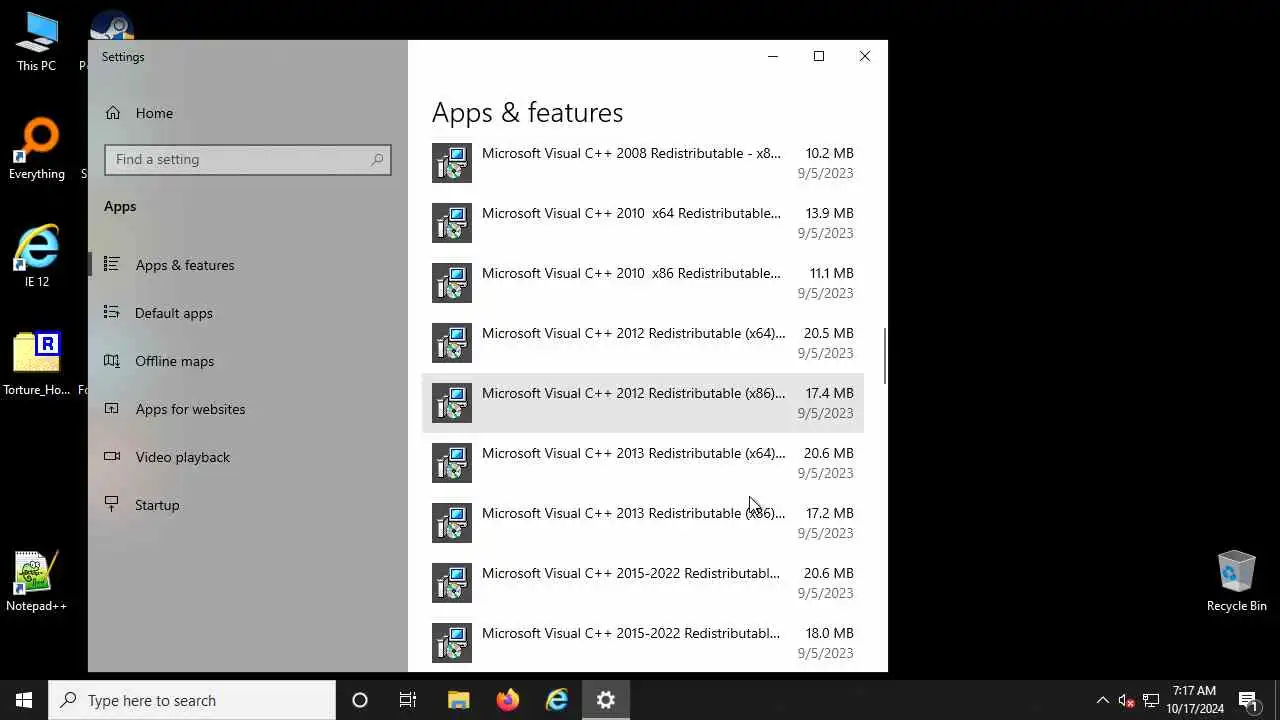Show hidden system tray icons

click(1103, 700)
